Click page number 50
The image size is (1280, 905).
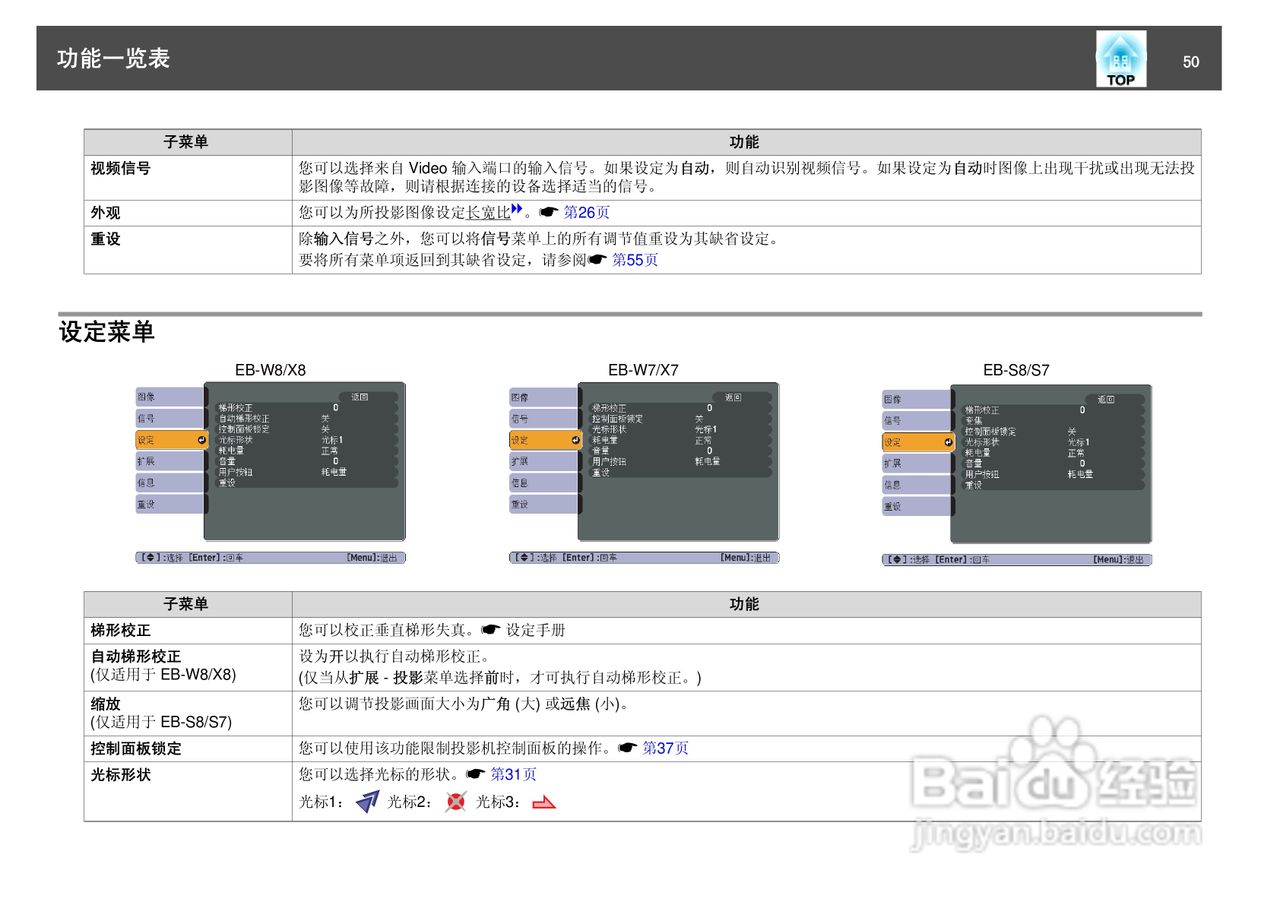[1191, 62]
